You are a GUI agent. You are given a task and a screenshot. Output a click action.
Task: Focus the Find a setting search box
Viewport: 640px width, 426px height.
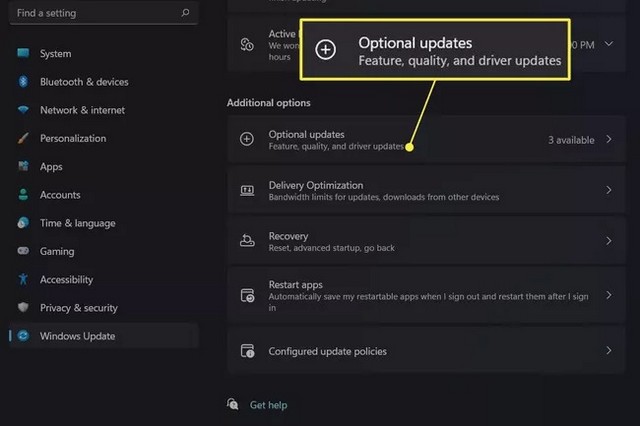coord(104,13)
